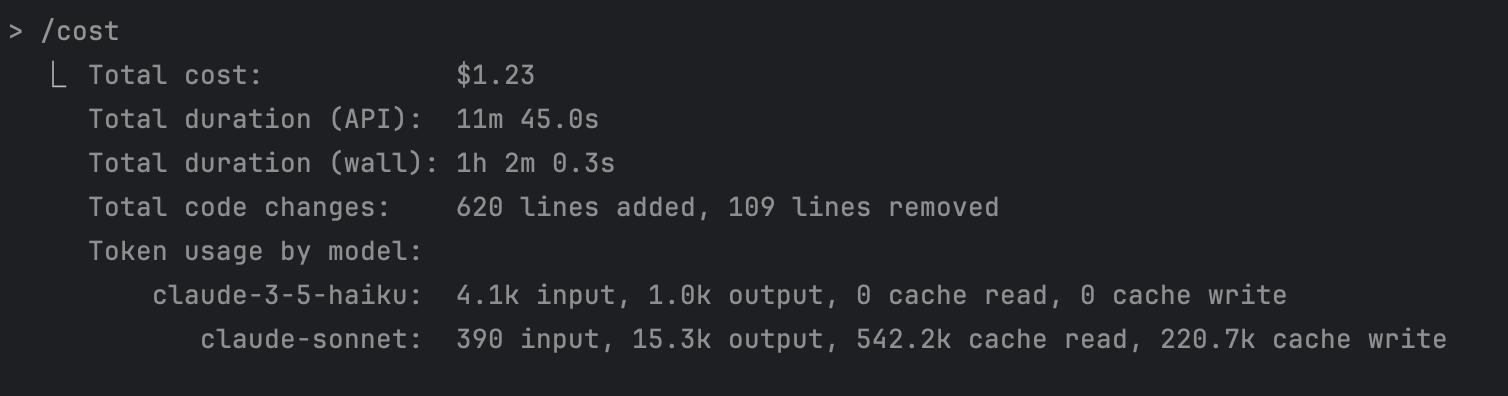Click the 1h 2m 0.3s wall duration
Screen dimensions: 1508x396
(535, 163)
